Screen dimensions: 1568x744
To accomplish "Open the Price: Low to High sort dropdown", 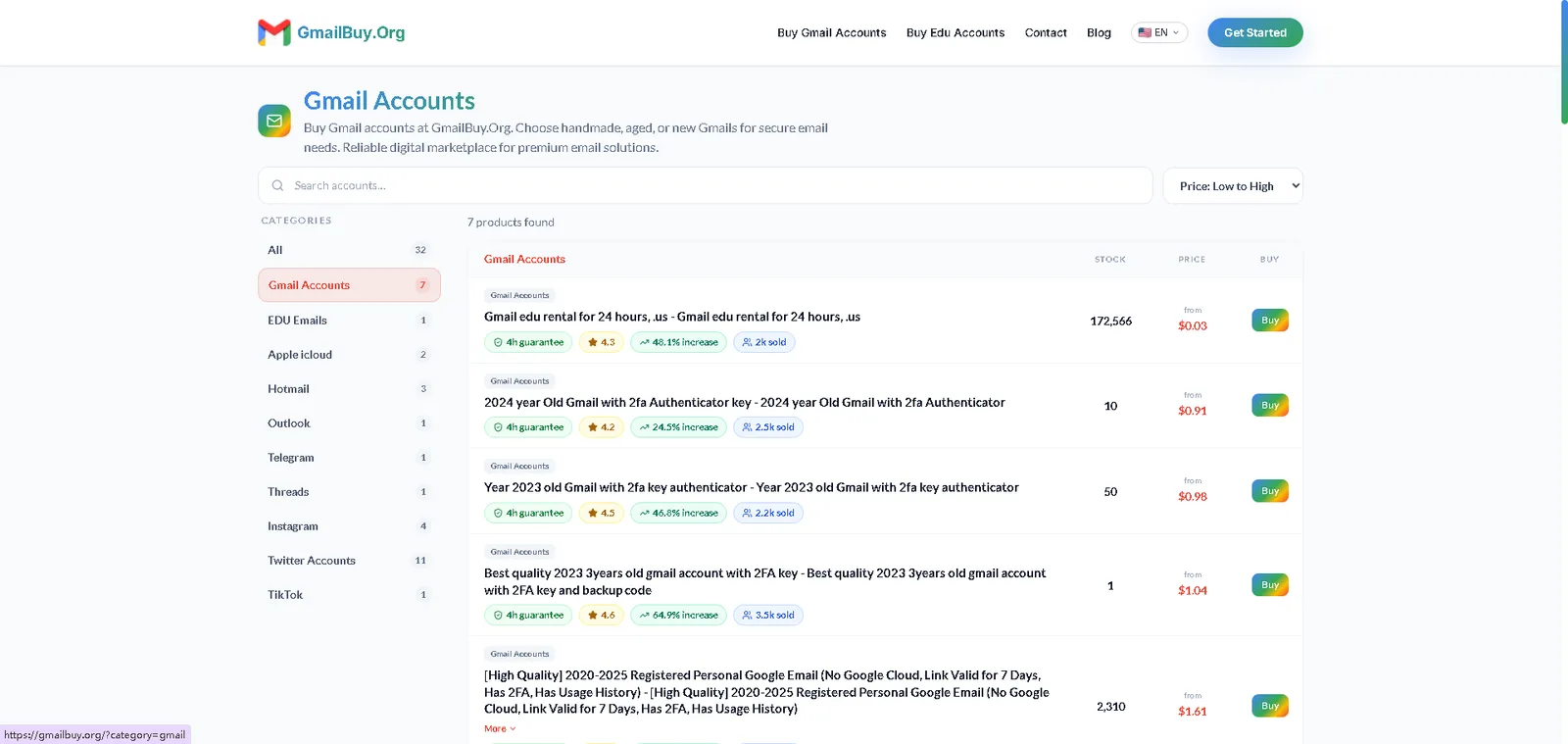I will 1233,186.
